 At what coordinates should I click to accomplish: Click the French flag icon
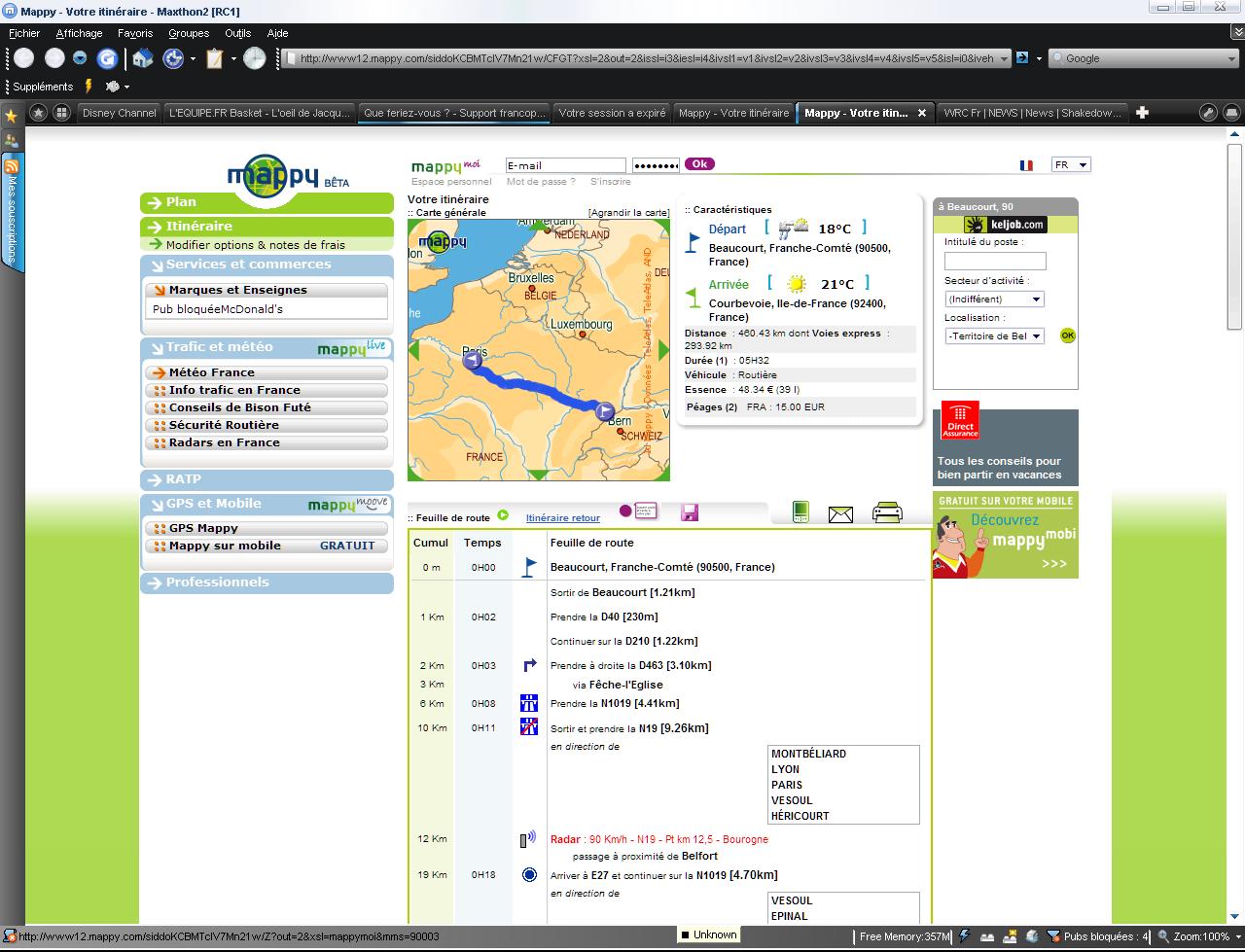1026,165
